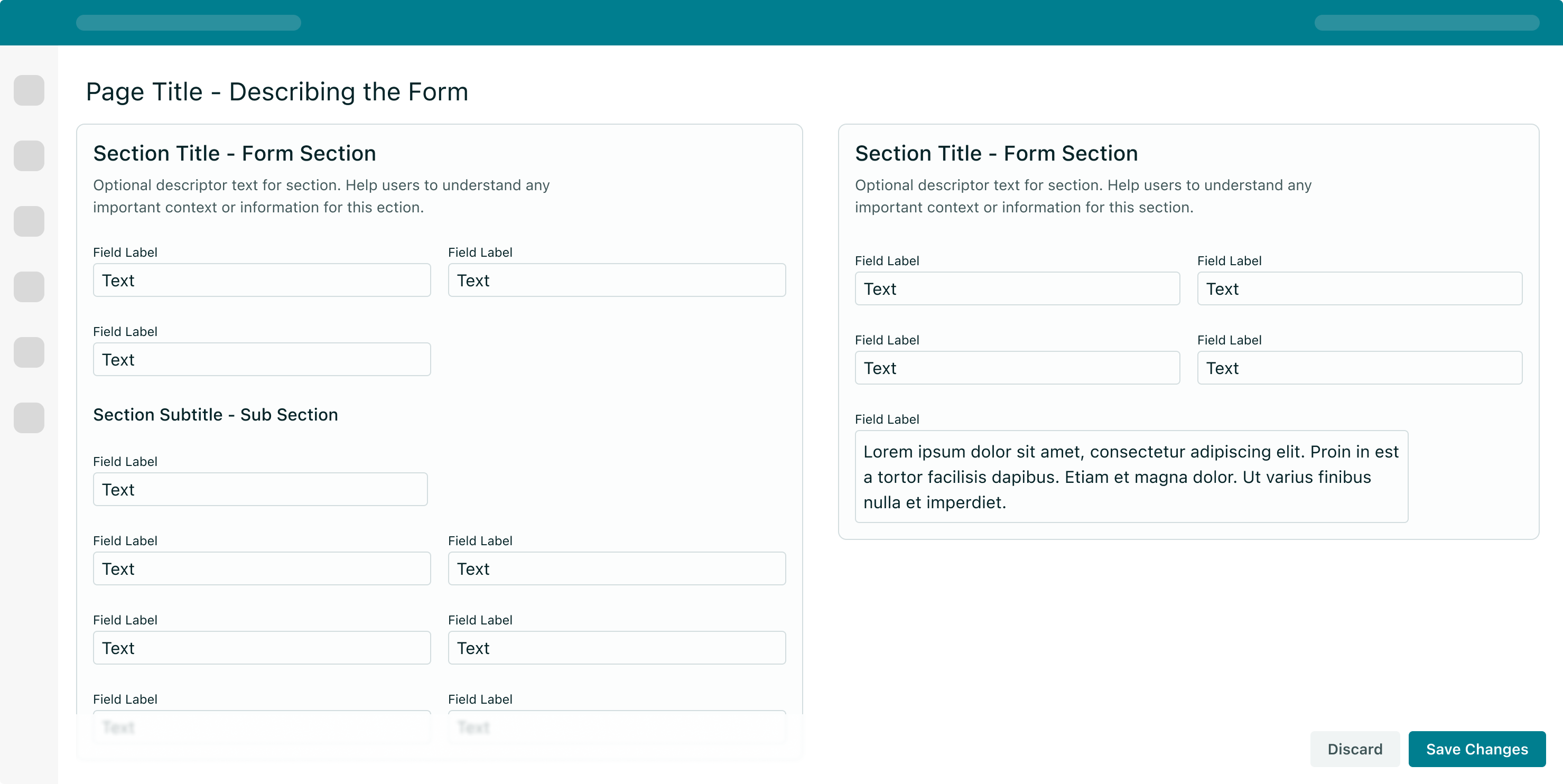1563x784 pixels.
Task: Focus first-row right Text field in left Form Section
Action: [x=617, y=281]
